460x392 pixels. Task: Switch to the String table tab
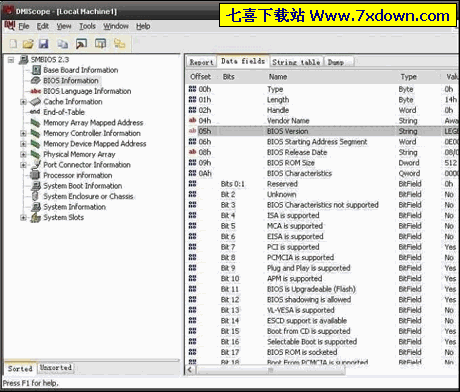[296, 62]
